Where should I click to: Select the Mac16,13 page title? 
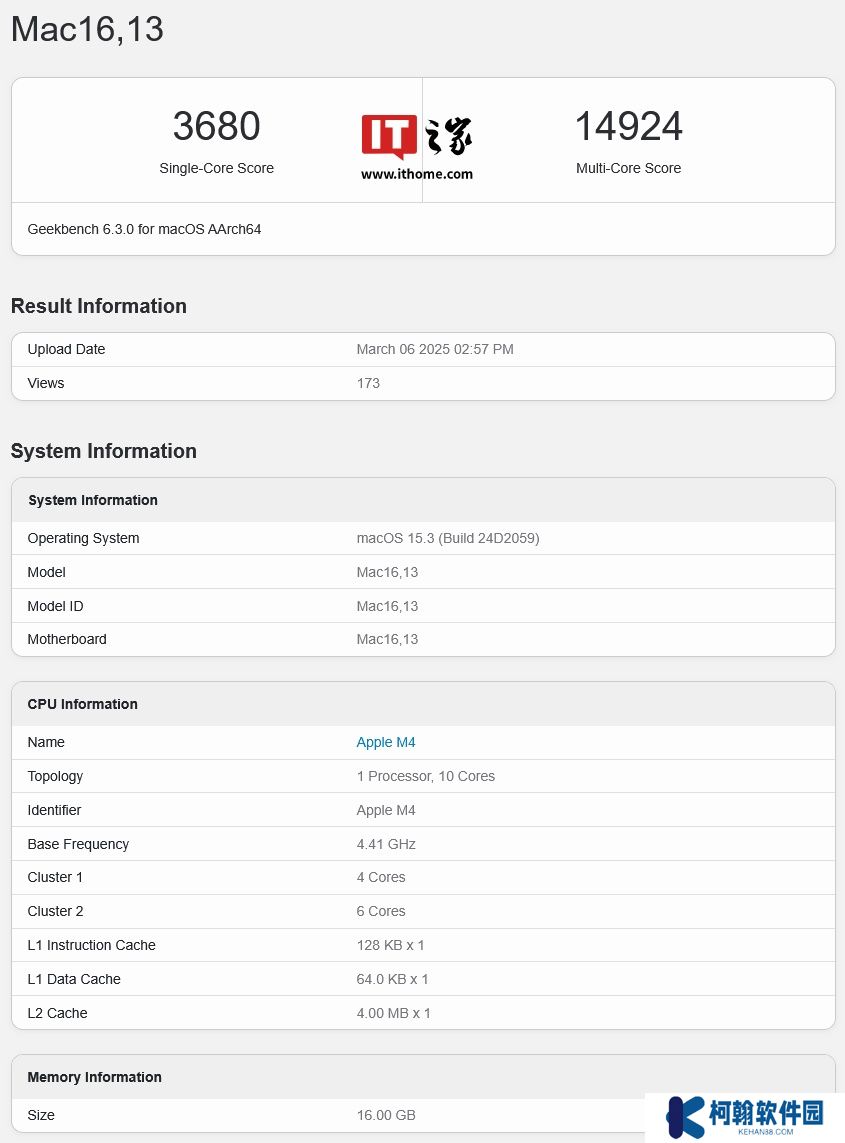(x=87, y=29)
